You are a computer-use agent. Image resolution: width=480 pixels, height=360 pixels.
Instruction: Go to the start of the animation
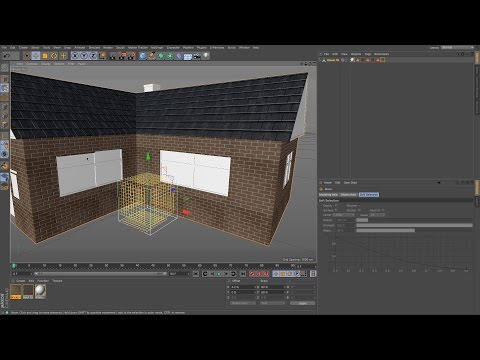click(196, 274)
